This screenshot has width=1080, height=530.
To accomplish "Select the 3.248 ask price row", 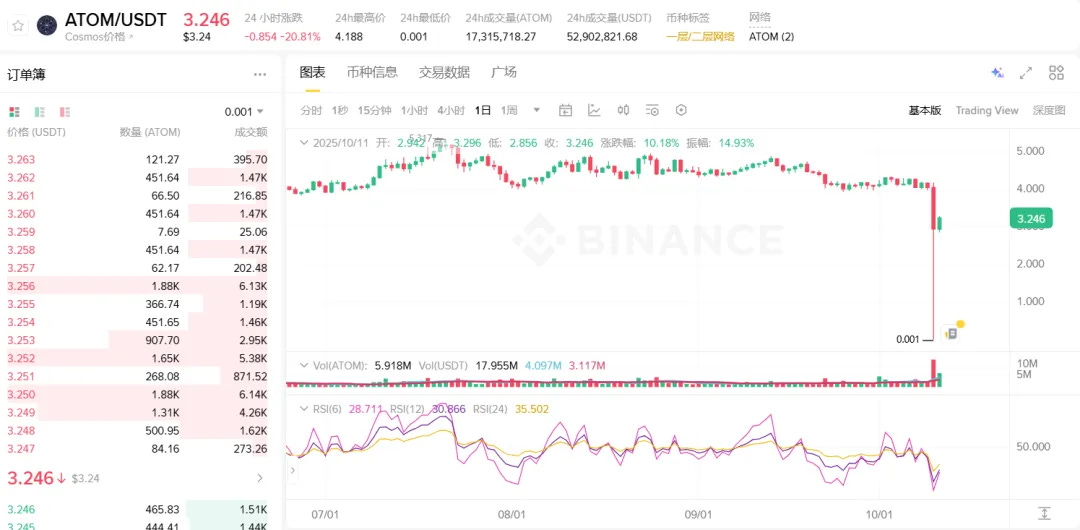I will point(137,431).
